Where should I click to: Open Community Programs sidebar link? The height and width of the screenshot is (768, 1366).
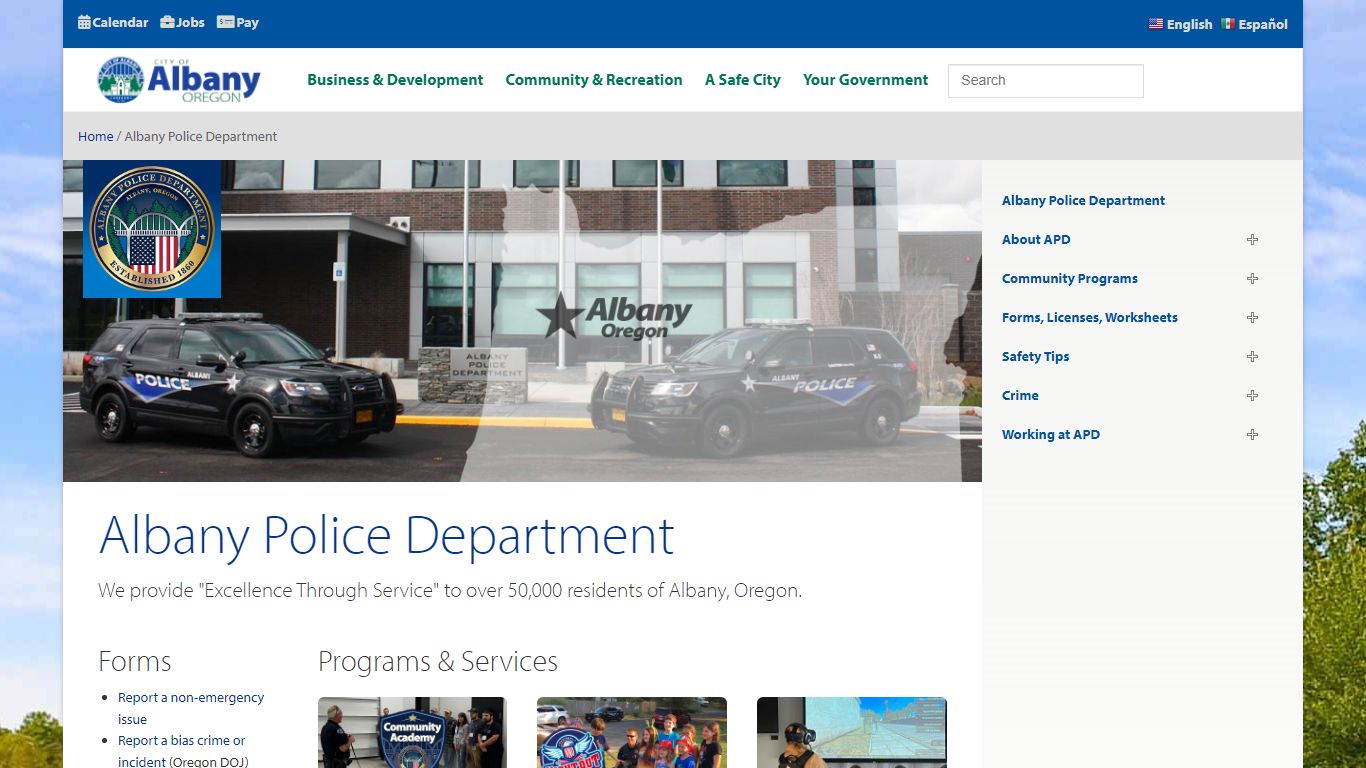click(1070, 279)
